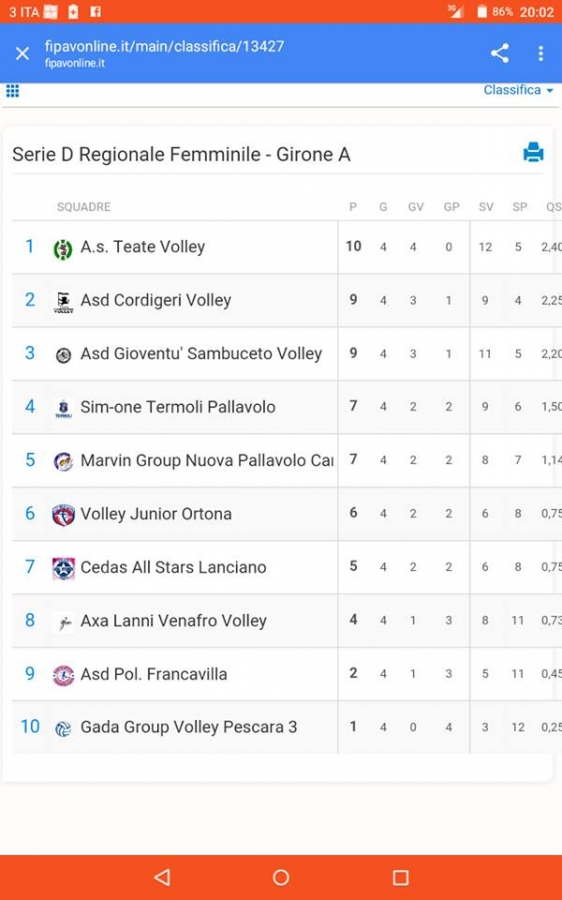Click the print icon for standings
562x900 pixels.
[533, 152]
